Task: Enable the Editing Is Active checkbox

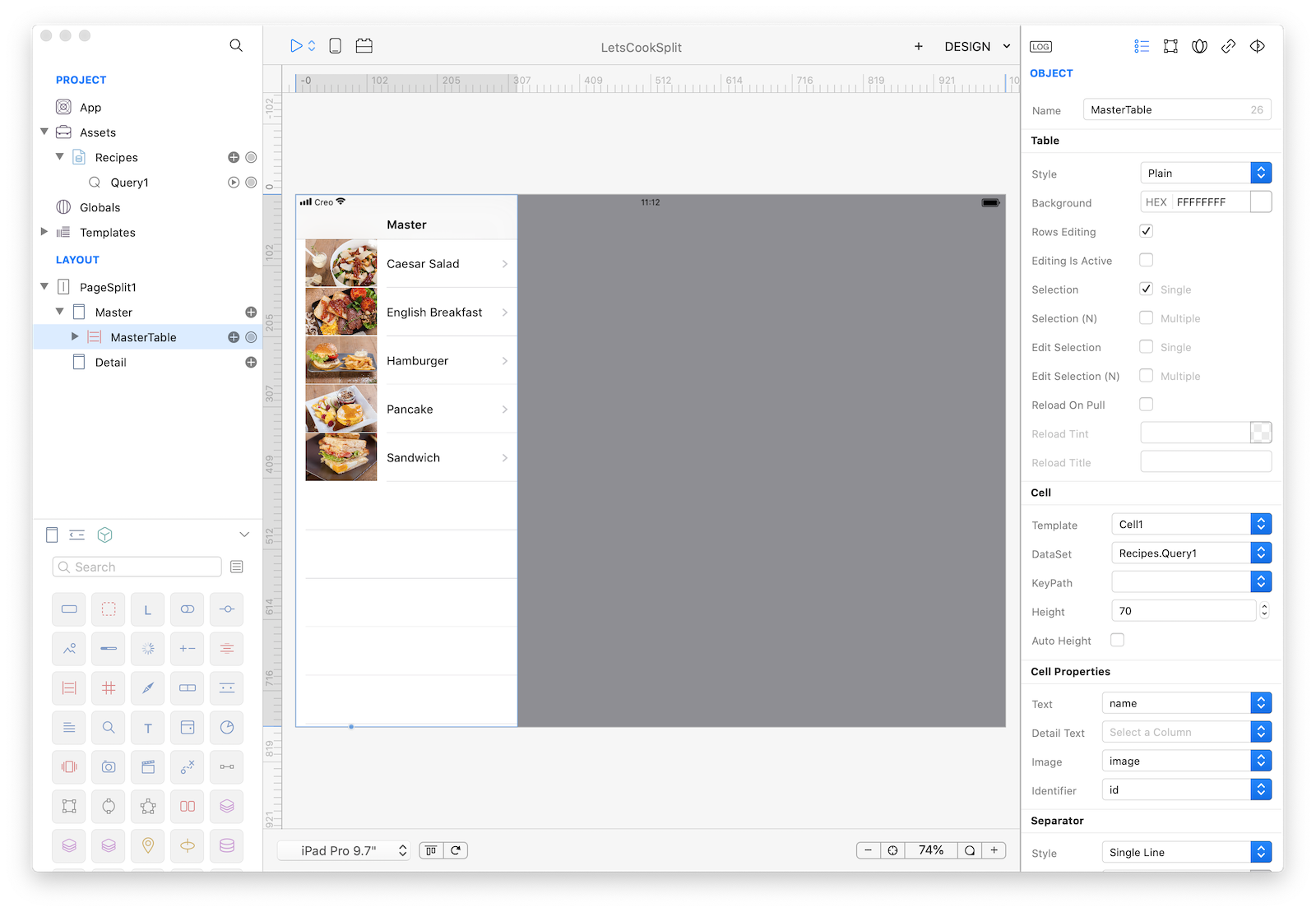Action: point(1146,260)
